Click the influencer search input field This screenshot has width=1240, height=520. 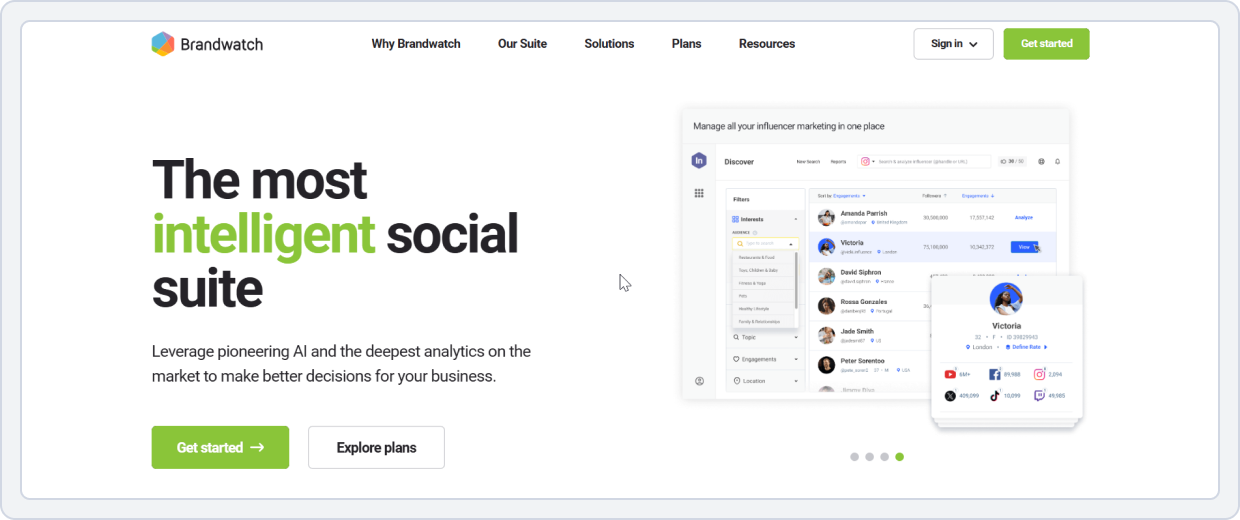[x=934, y=162]
